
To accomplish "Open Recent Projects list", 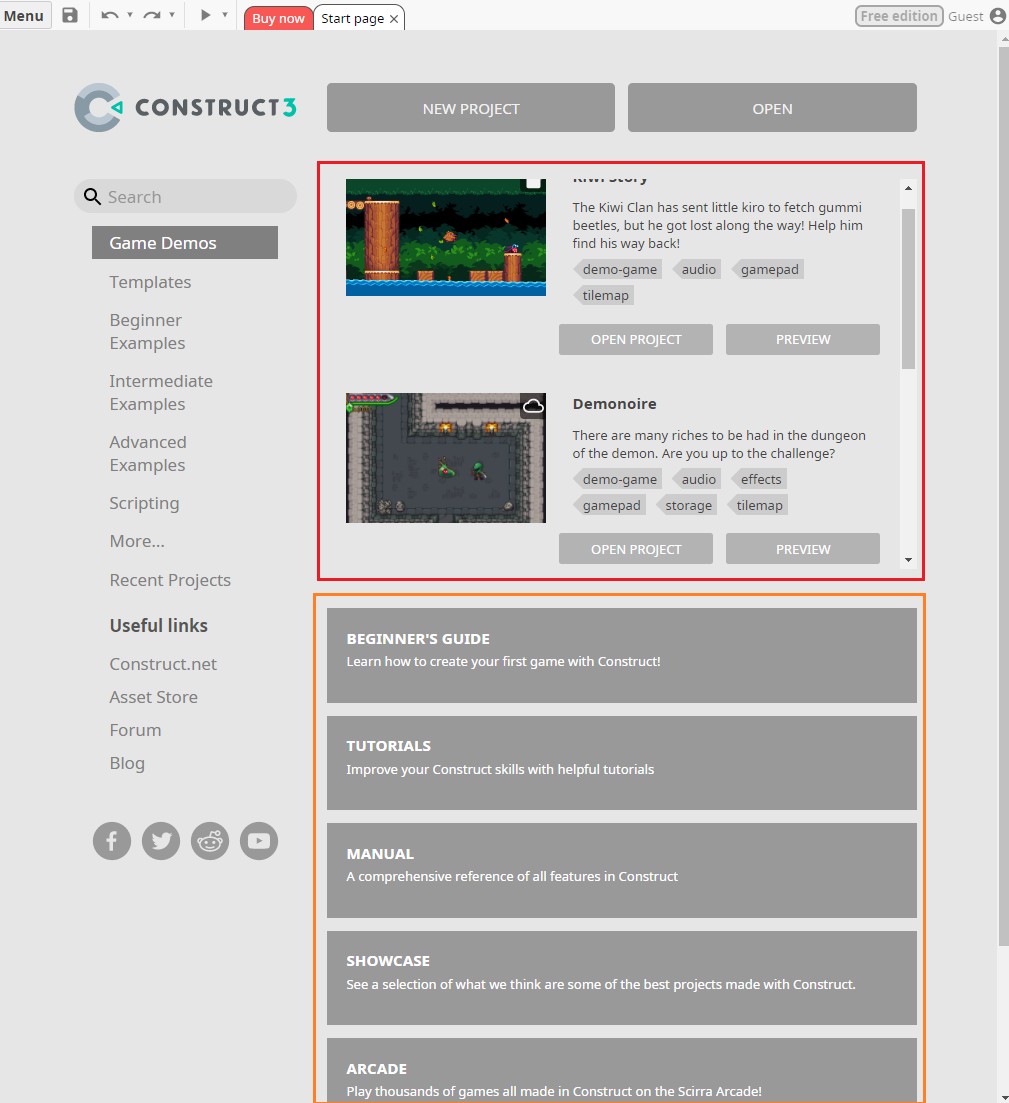I will 170,580.
